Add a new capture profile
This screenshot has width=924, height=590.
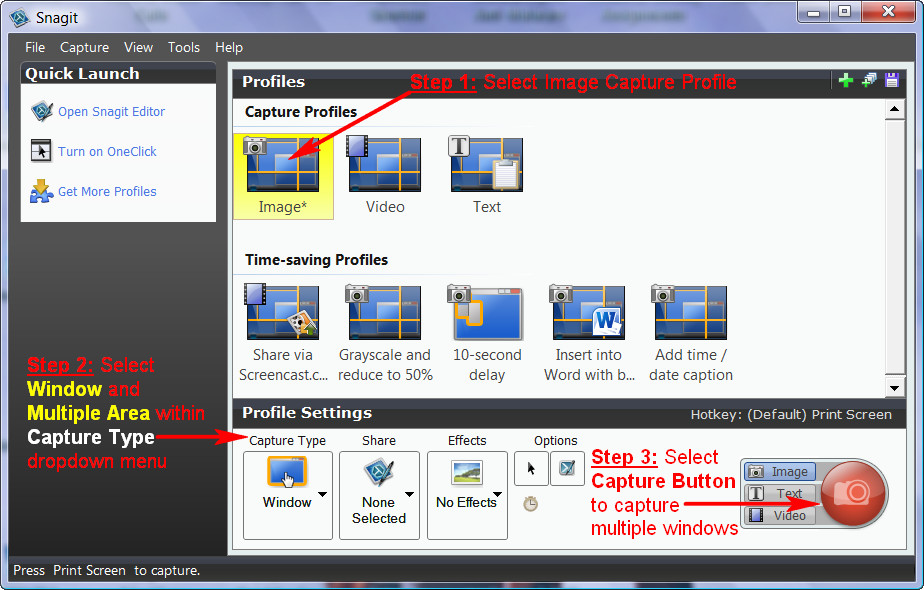coord(846,78)
